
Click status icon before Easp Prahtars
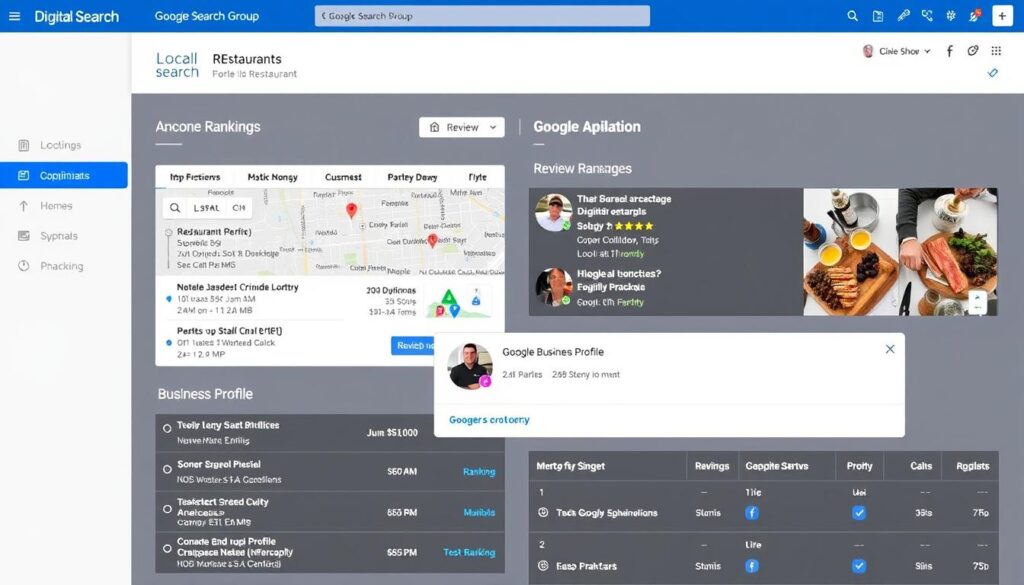543,566
